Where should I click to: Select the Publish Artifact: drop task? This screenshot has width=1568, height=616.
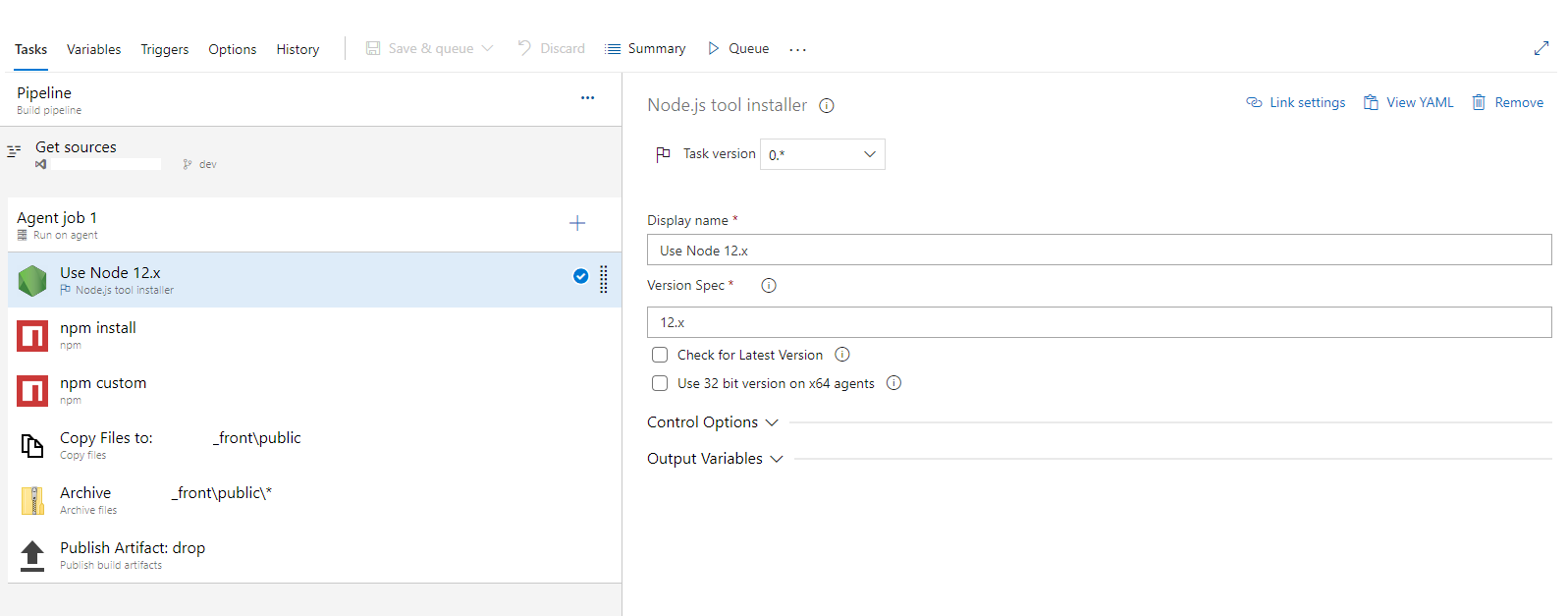(314, 555)
